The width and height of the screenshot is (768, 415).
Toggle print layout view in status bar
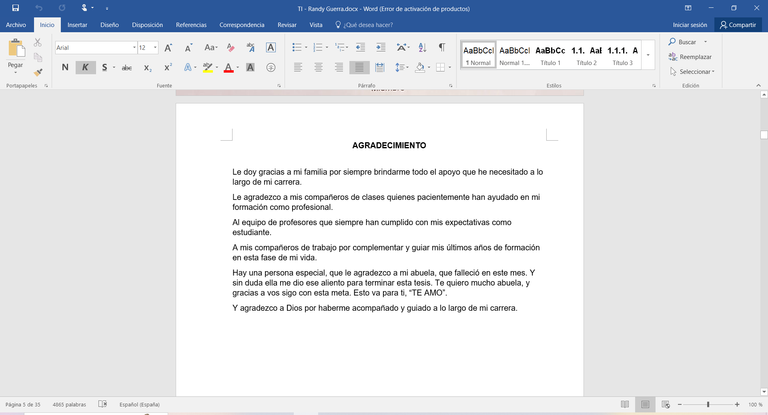point(645,404)
